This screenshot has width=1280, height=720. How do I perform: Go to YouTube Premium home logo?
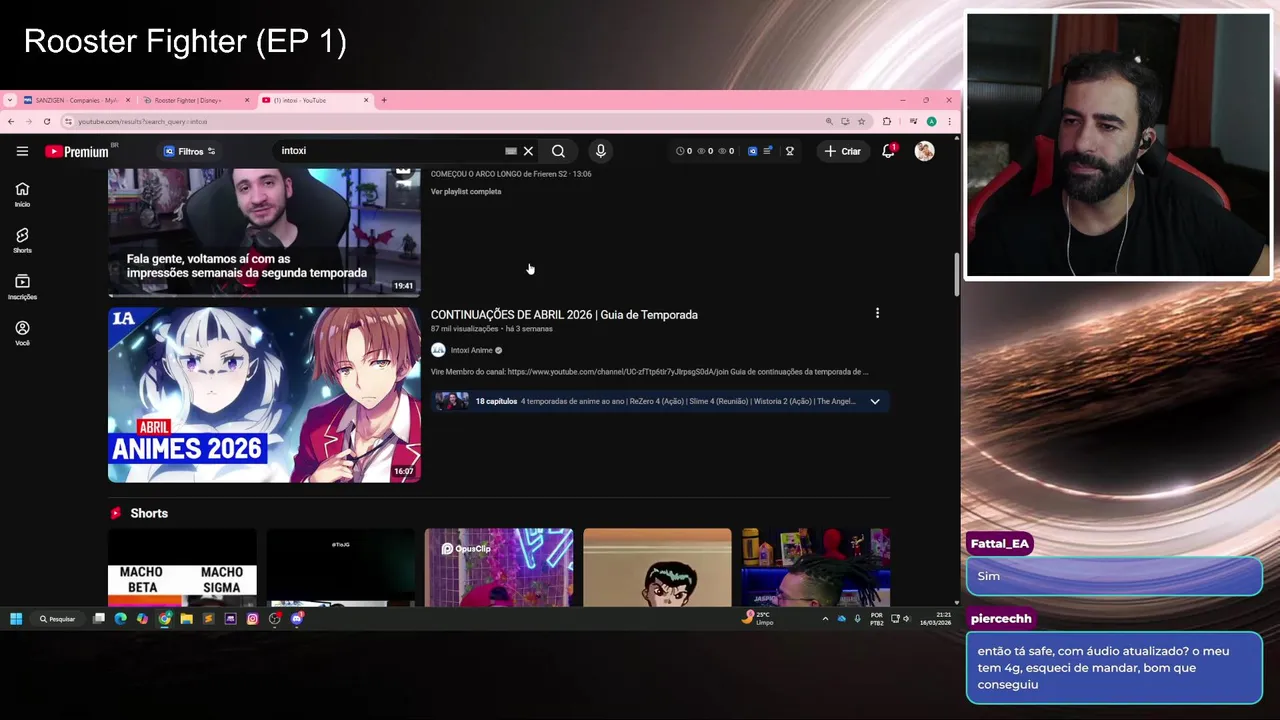[x=77, y=151]
